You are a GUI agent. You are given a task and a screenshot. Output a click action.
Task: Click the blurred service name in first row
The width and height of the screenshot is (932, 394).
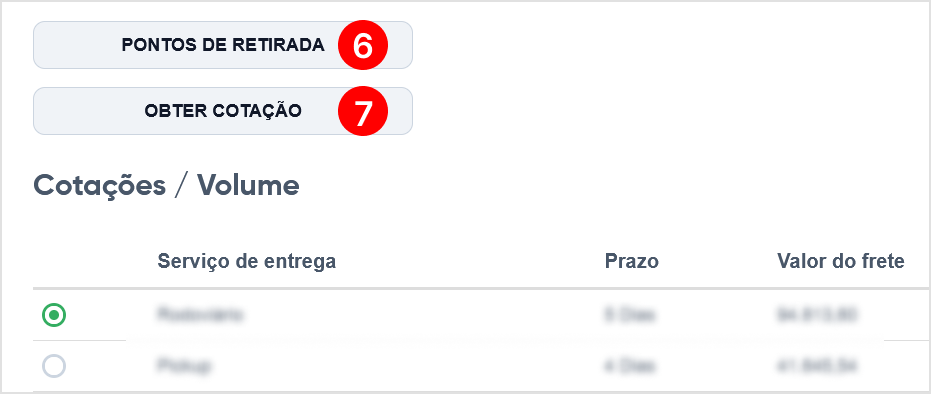200,315
